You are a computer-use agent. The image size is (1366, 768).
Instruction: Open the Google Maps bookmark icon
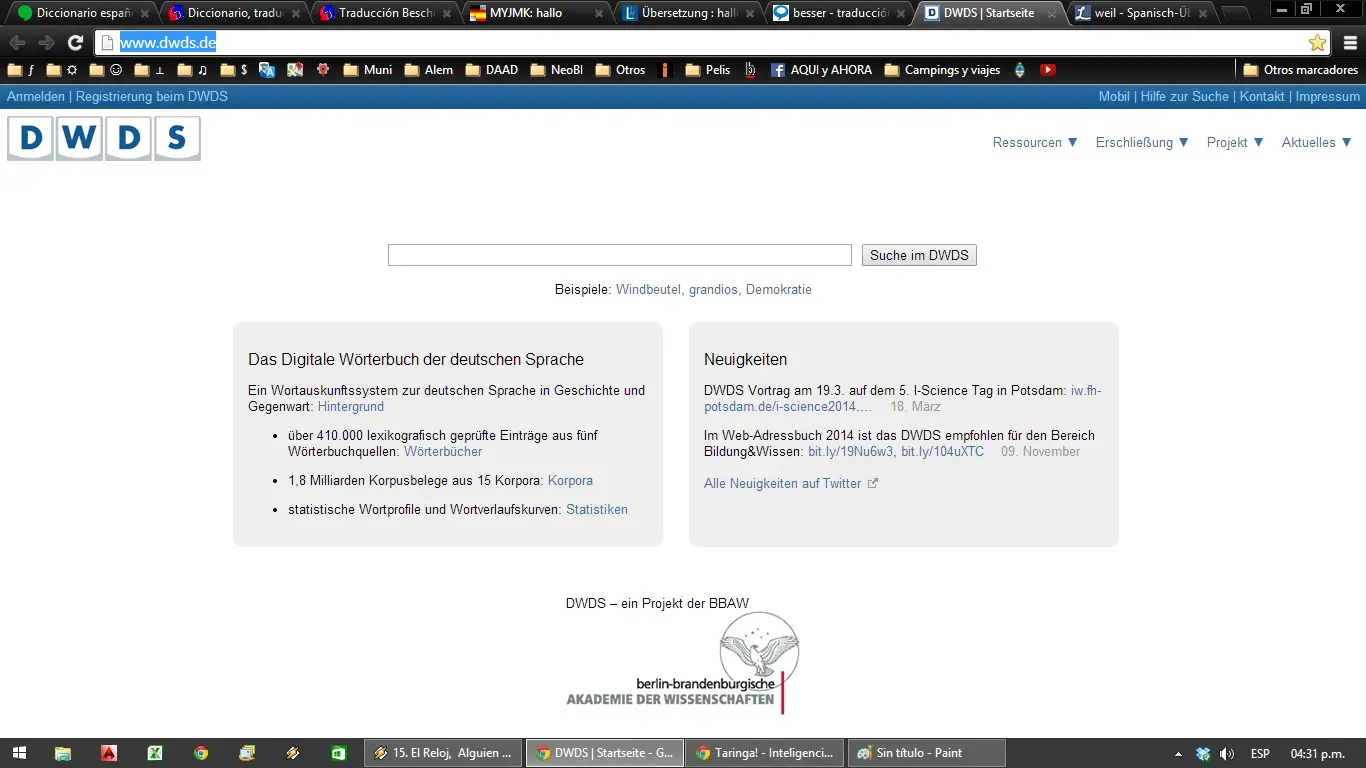coord(295,70)
